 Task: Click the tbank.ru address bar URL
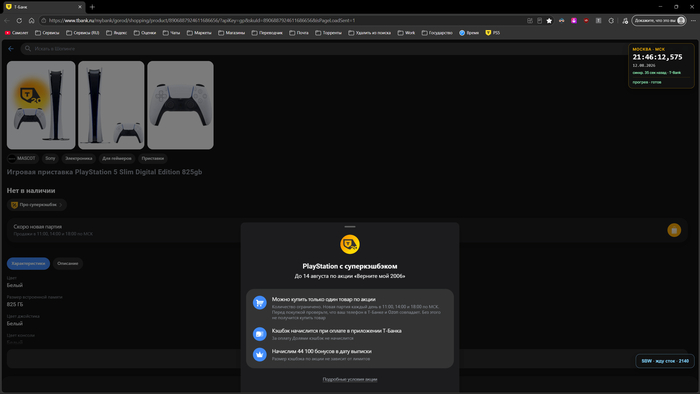point(202,21)
